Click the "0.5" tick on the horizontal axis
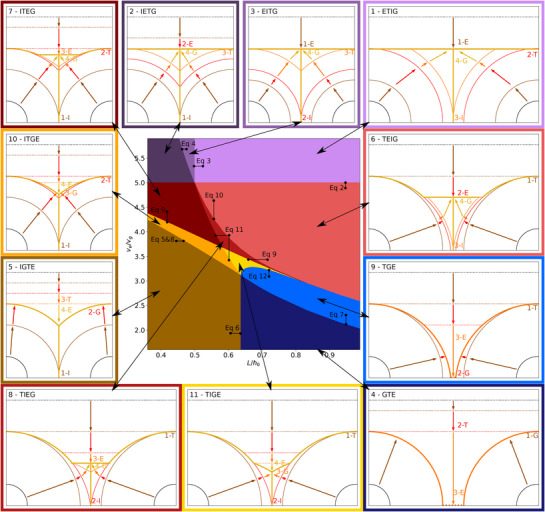 195,355
